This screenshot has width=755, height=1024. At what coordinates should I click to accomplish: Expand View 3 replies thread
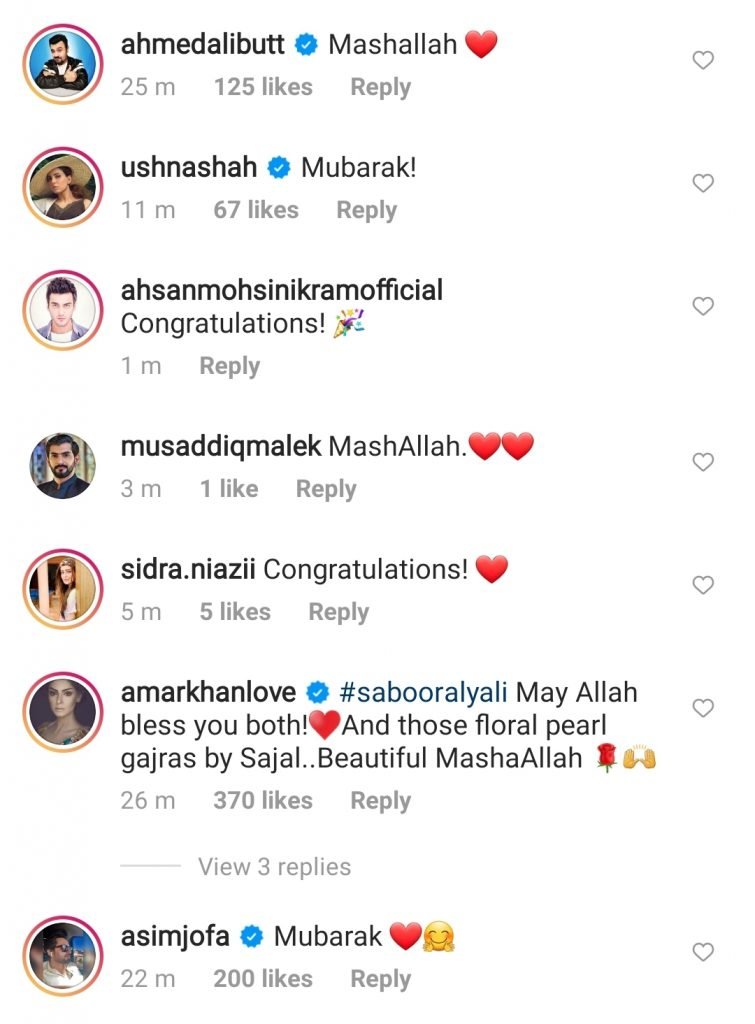[x=274, y=867]
